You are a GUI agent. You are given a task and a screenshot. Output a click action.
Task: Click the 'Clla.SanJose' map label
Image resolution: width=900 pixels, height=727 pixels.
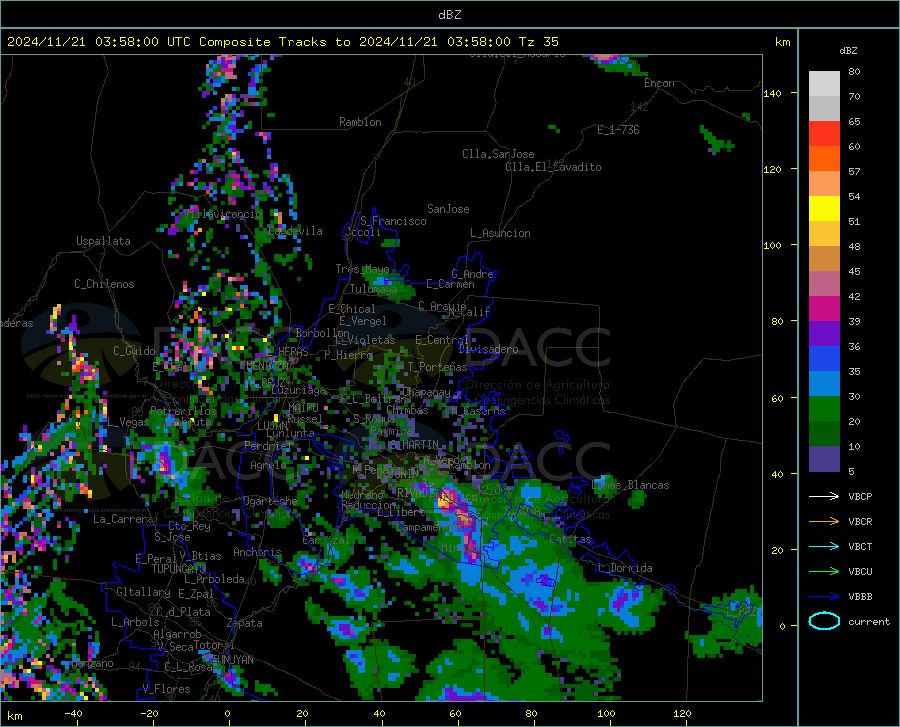498,154
